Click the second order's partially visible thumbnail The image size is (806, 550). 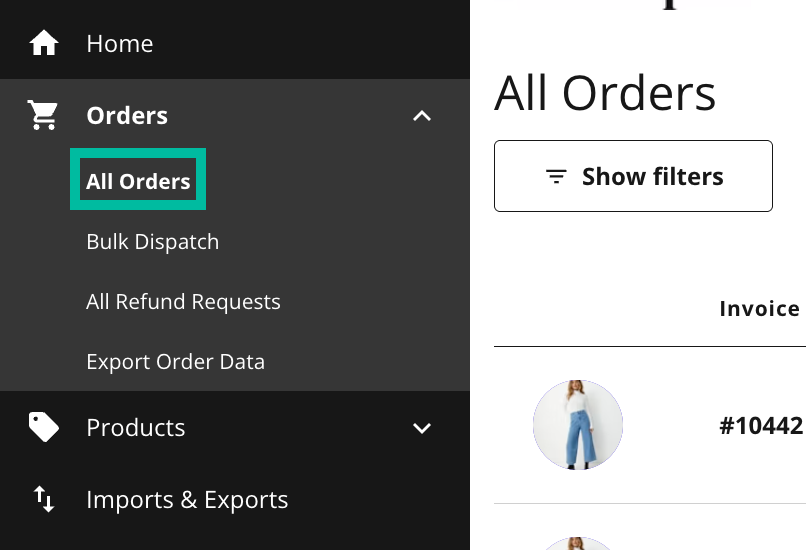(578, 543)
